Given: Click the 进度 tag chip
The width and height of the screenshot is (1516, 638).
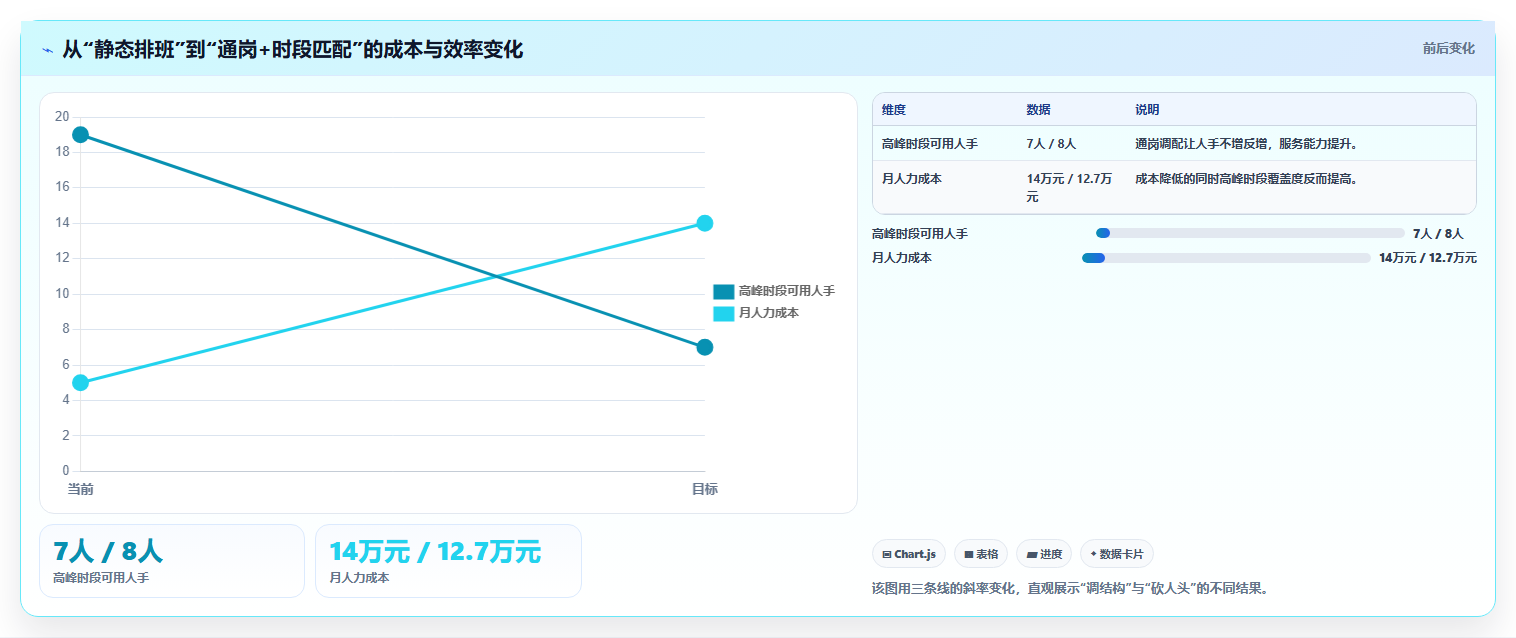Looking at the screenshot, I should tap(1043, 554).
